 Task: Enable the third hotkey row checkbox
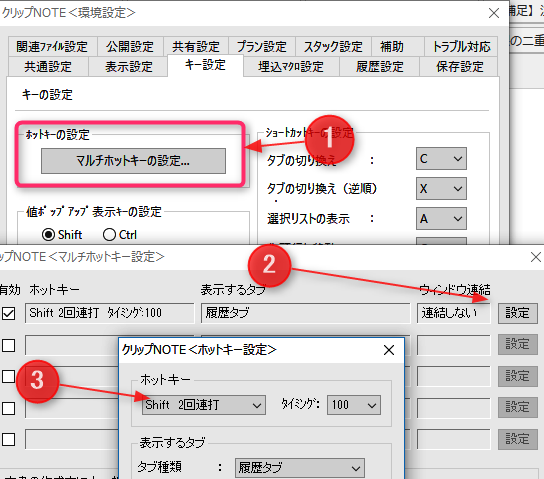point(8,377)
